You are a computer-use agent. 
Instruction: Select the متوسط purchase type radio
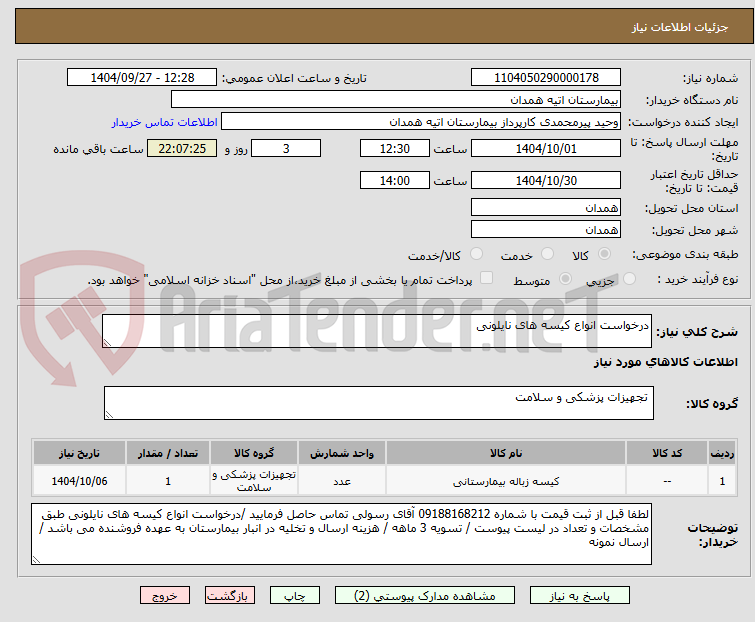[x=565, y=279]
